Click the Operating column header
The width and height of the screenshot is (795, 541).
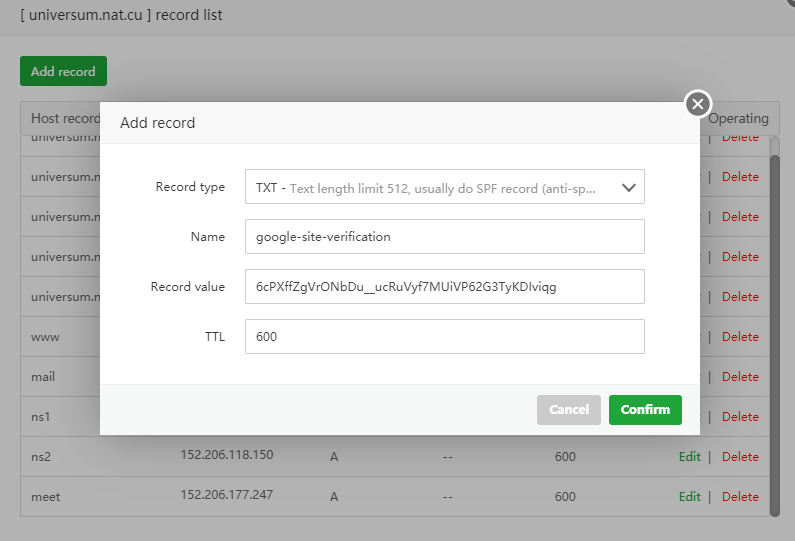coord(738,118)
